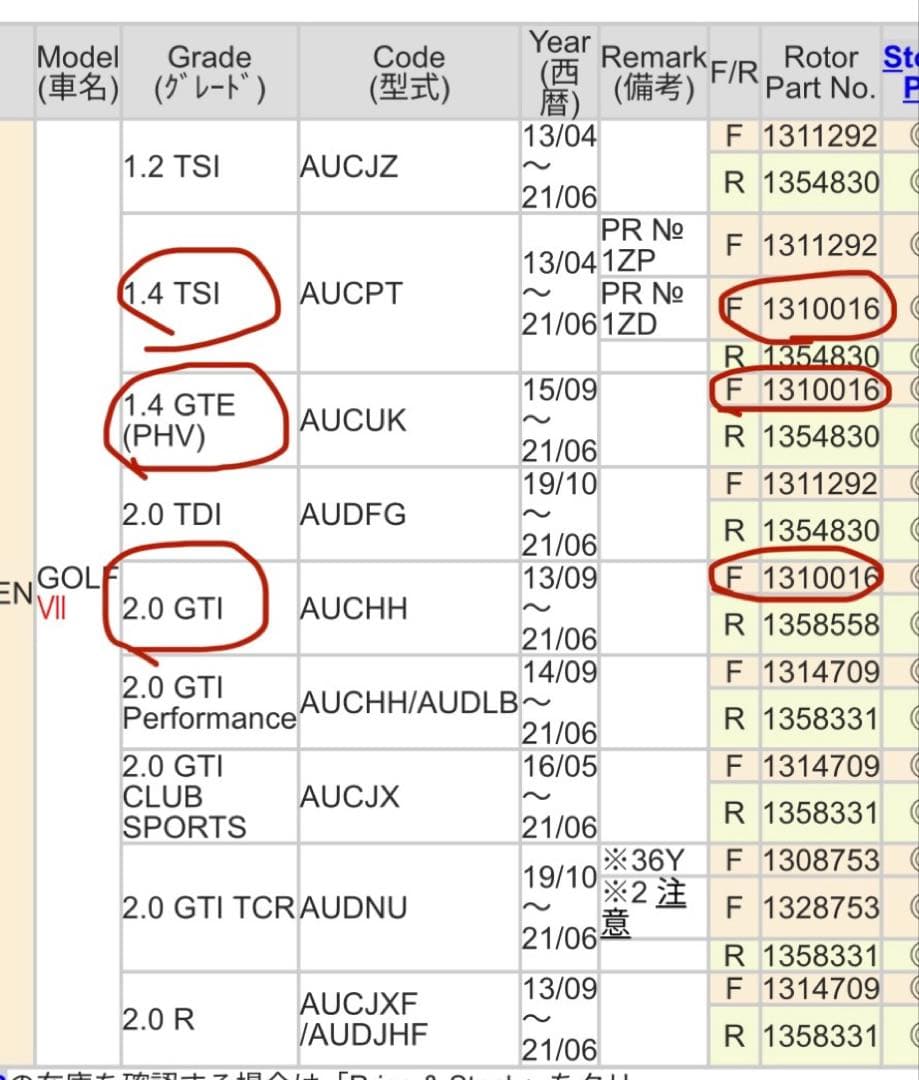Click stock icon beside front rotor 1328753
Viewport: 919px width, 1080px height.
911,908
